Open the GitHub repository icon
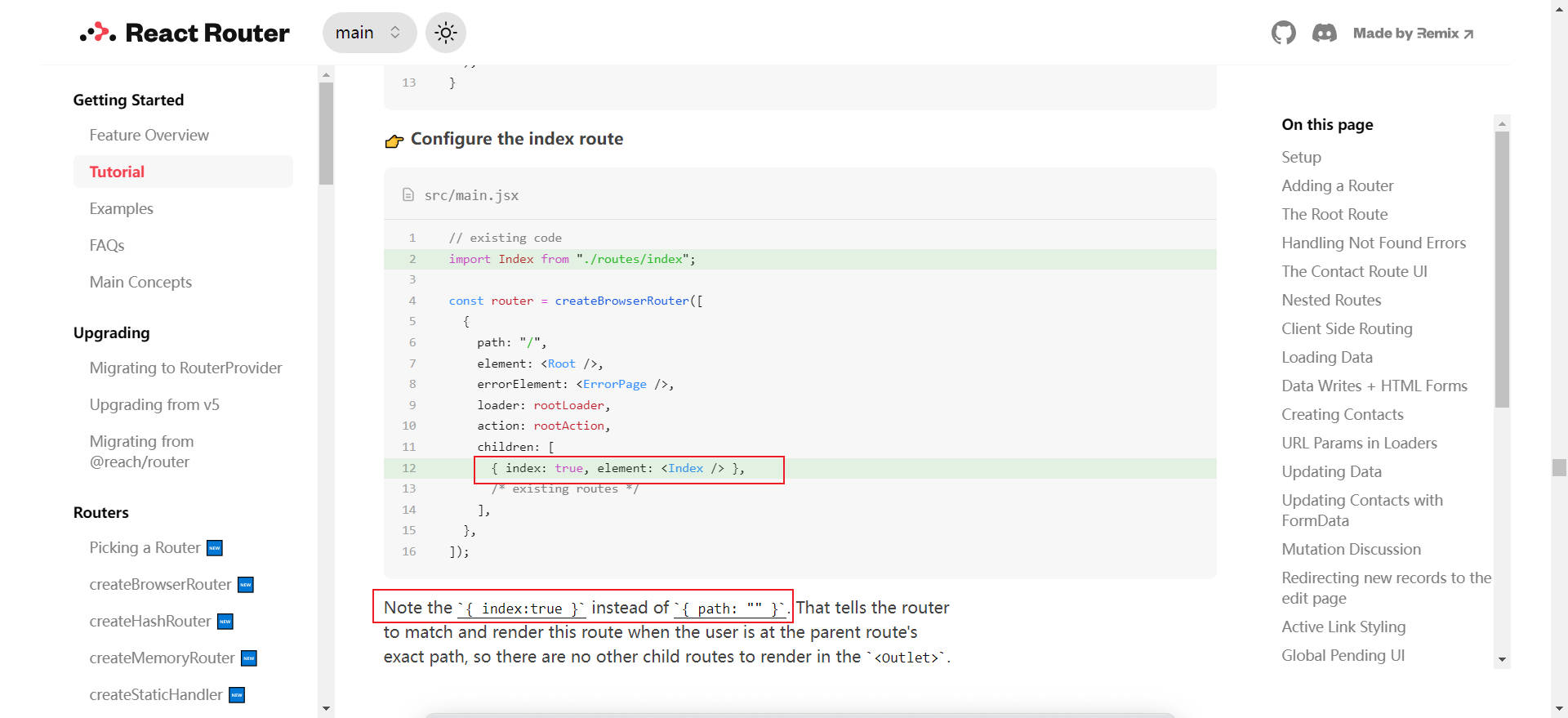 (x=1283, y=33)
